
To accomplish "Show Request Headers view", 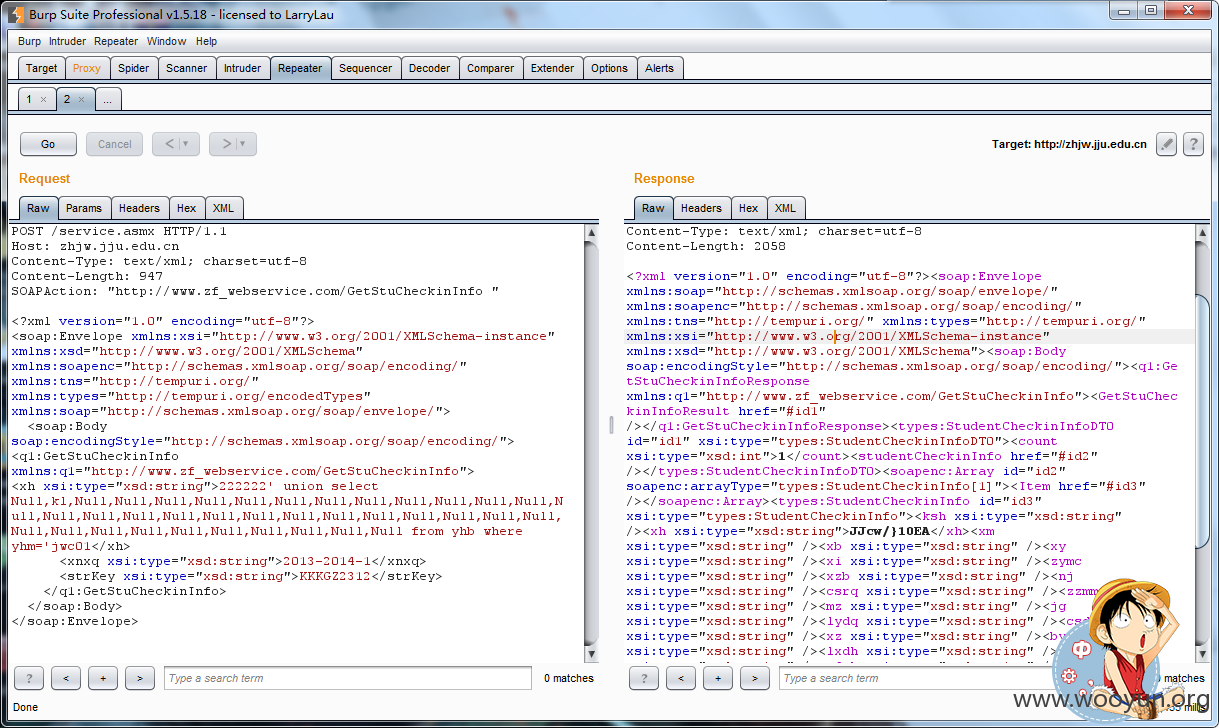I will [x=139, y=208].
